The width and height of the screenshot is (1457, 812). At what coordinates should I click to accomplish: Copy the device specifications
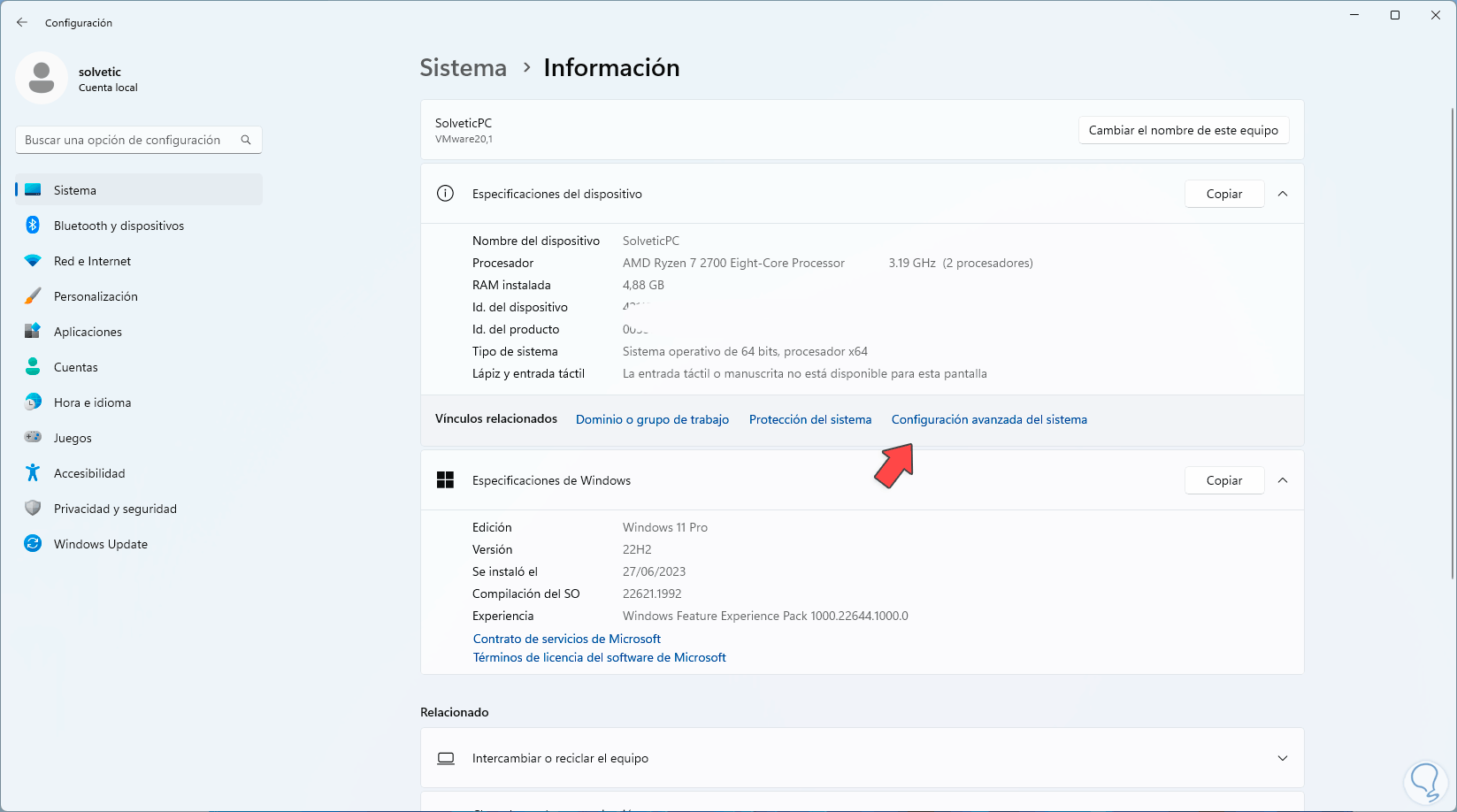[x=1223, y=194]
